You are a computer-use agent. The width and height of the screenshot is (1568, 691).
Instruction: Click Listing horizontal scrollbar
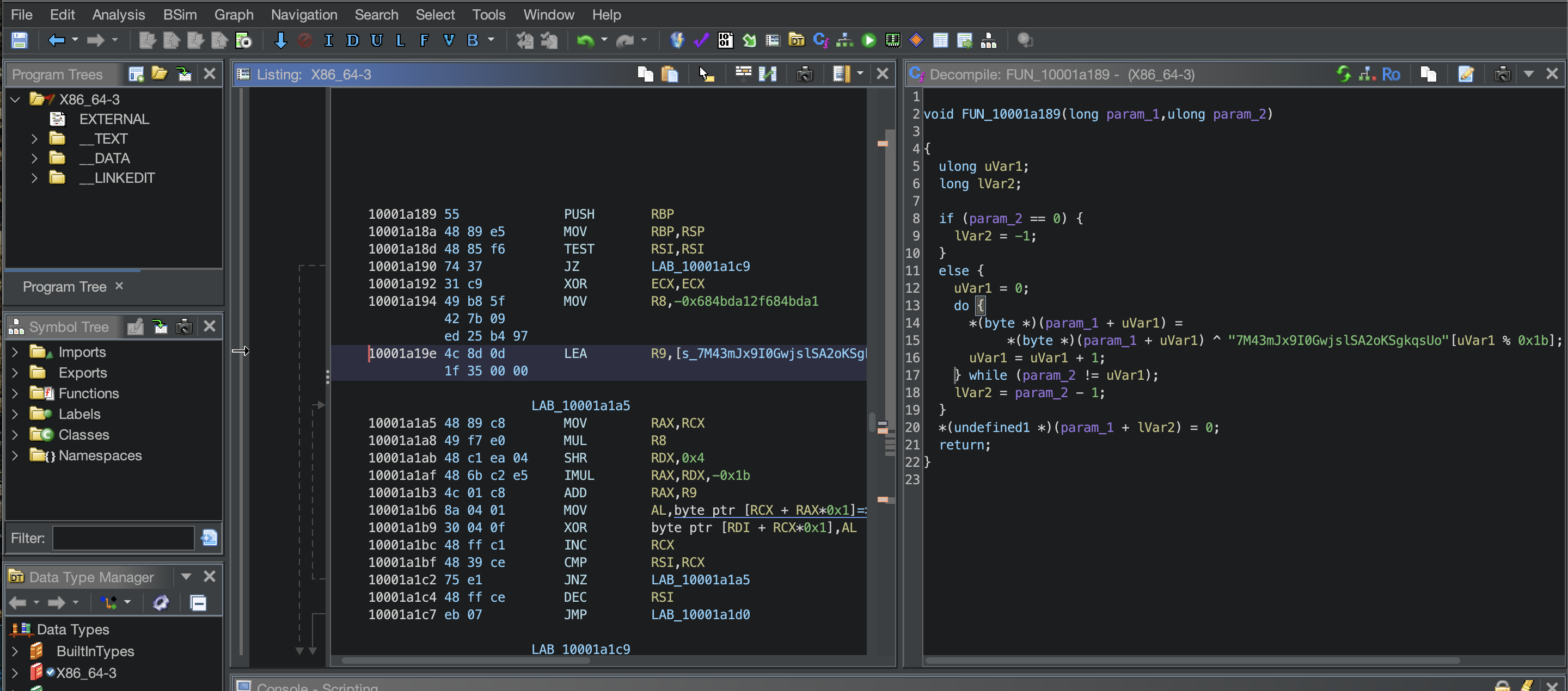coord(466,661)
